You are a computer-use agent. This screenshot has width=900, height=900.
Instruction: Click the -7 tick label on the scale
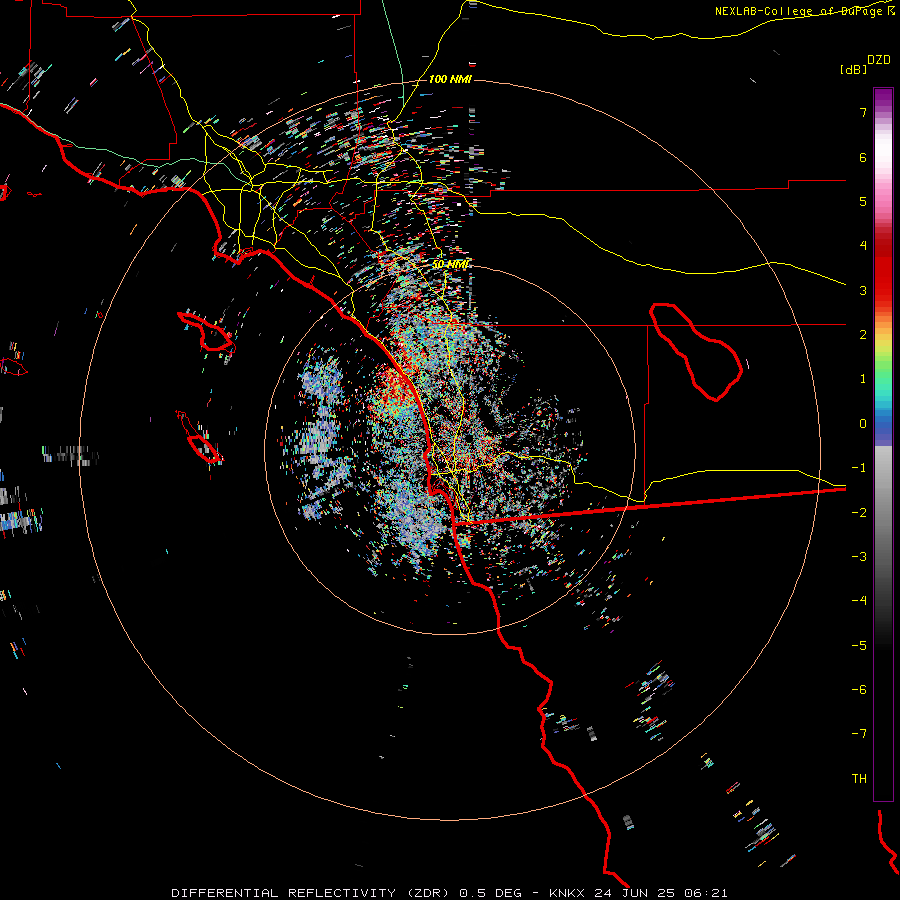859,734
